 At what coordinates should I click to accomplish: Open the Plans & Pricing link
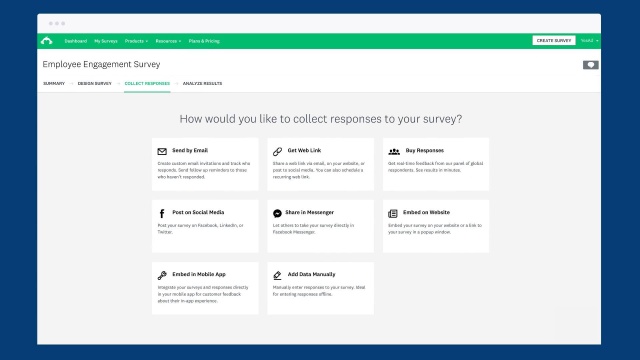coord(204,41)
